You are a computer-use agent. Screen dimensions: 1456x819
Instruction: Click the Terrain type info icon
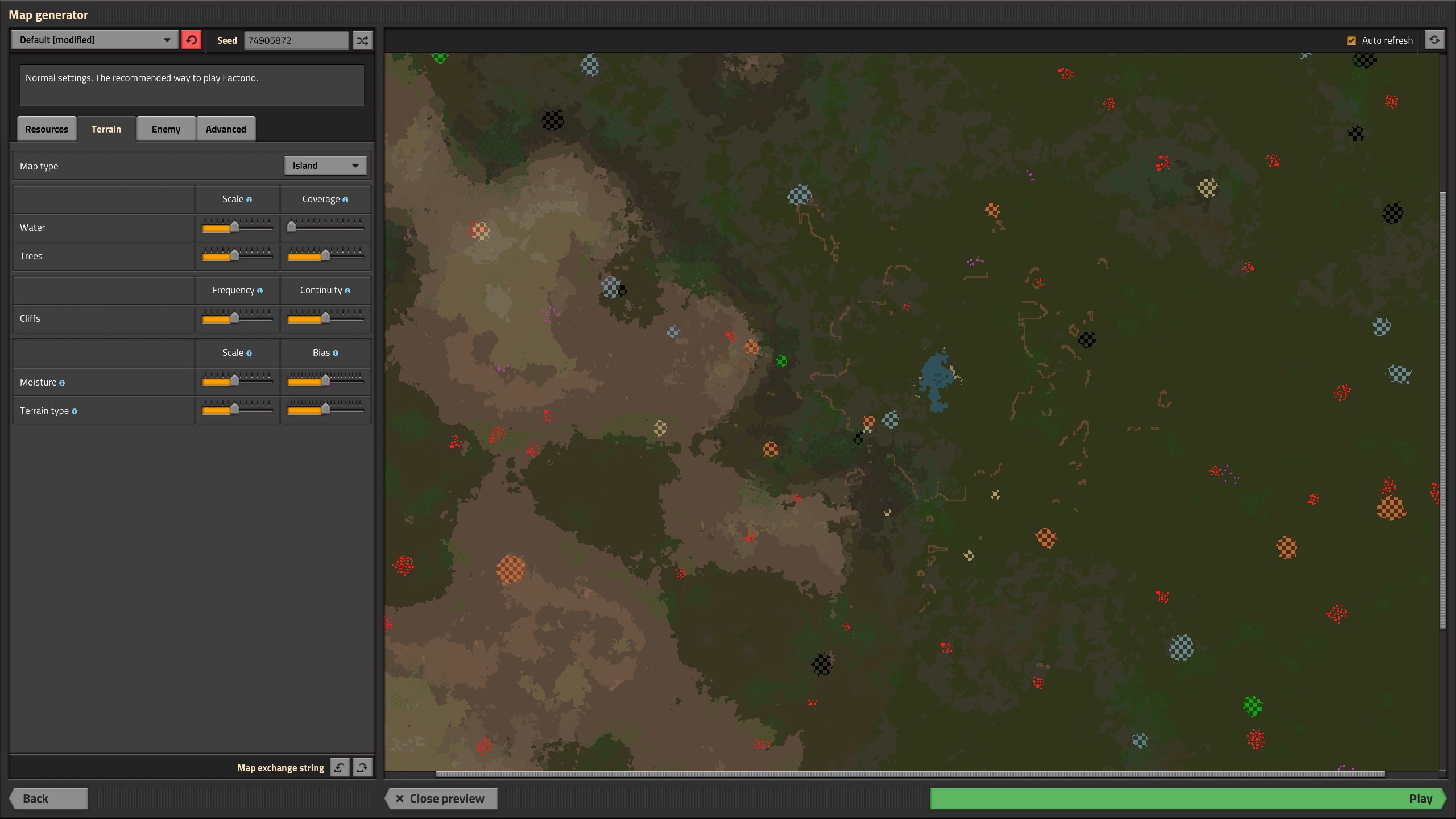tap(75, 411)
